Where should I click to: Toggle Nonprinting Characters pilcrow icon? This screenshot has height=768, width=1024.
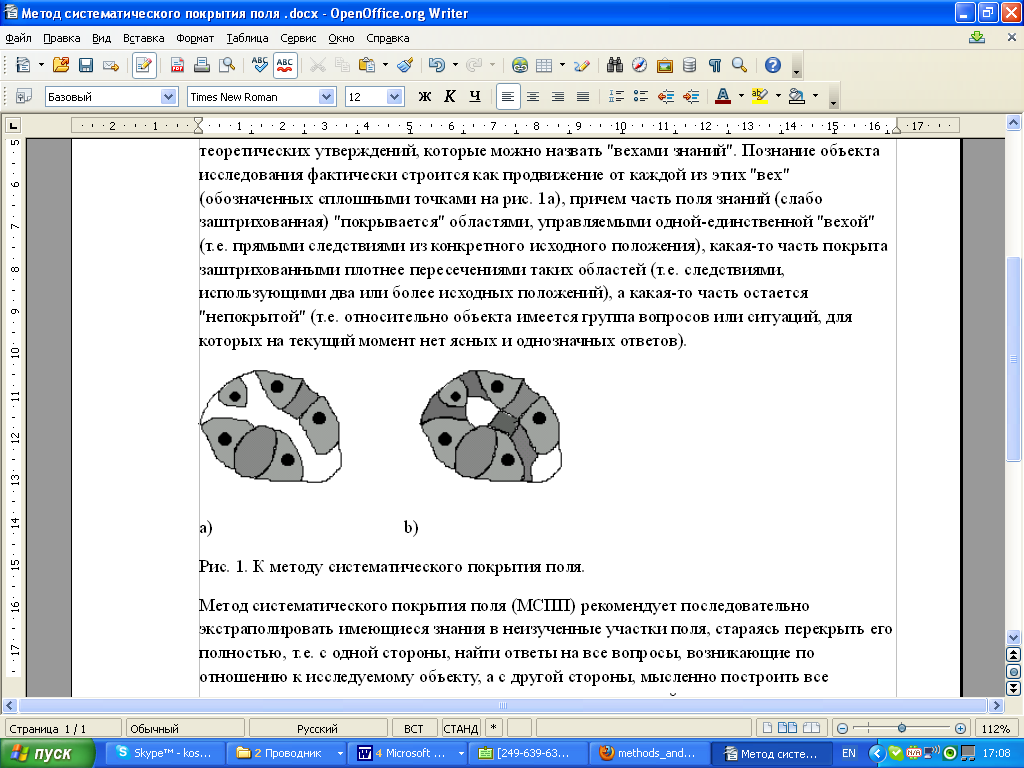pos(714,65)
